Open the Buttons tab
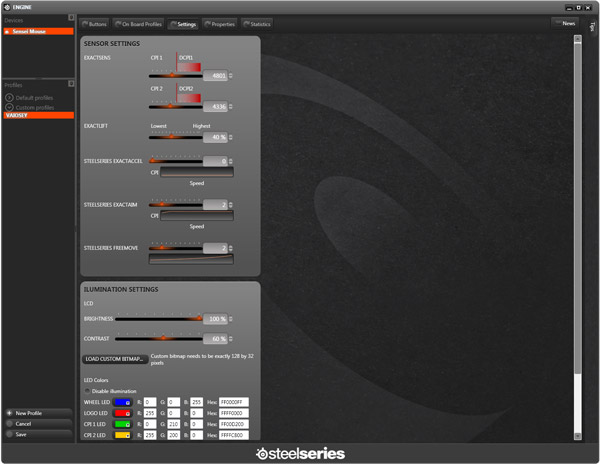The image size is (600, 464). point(94,24)
